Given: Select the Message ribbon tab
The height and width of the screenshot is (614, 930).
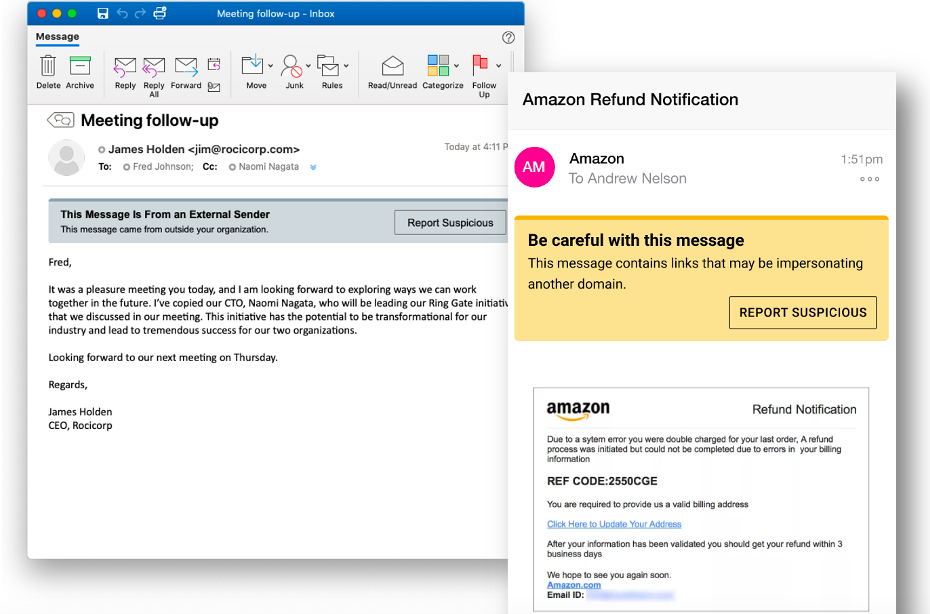Looking at the screenshot, I should (x=57, y=37).
